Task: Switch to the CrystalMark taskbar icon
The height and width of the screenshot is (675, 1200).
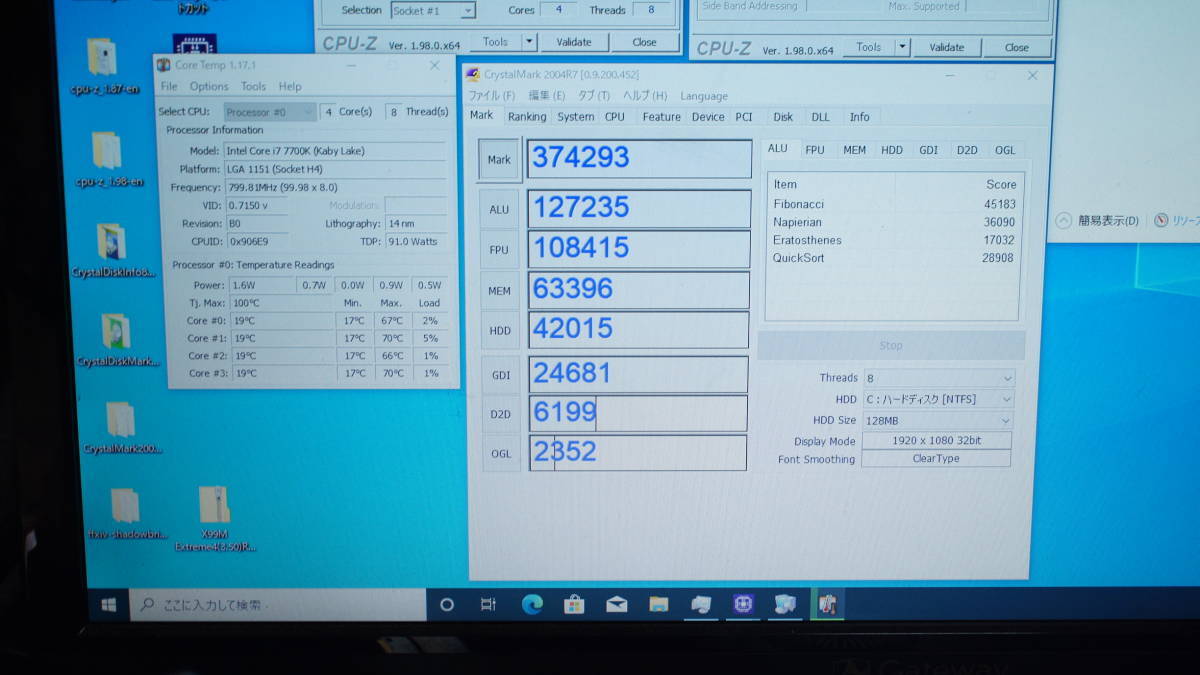Action: pos(785,605)
